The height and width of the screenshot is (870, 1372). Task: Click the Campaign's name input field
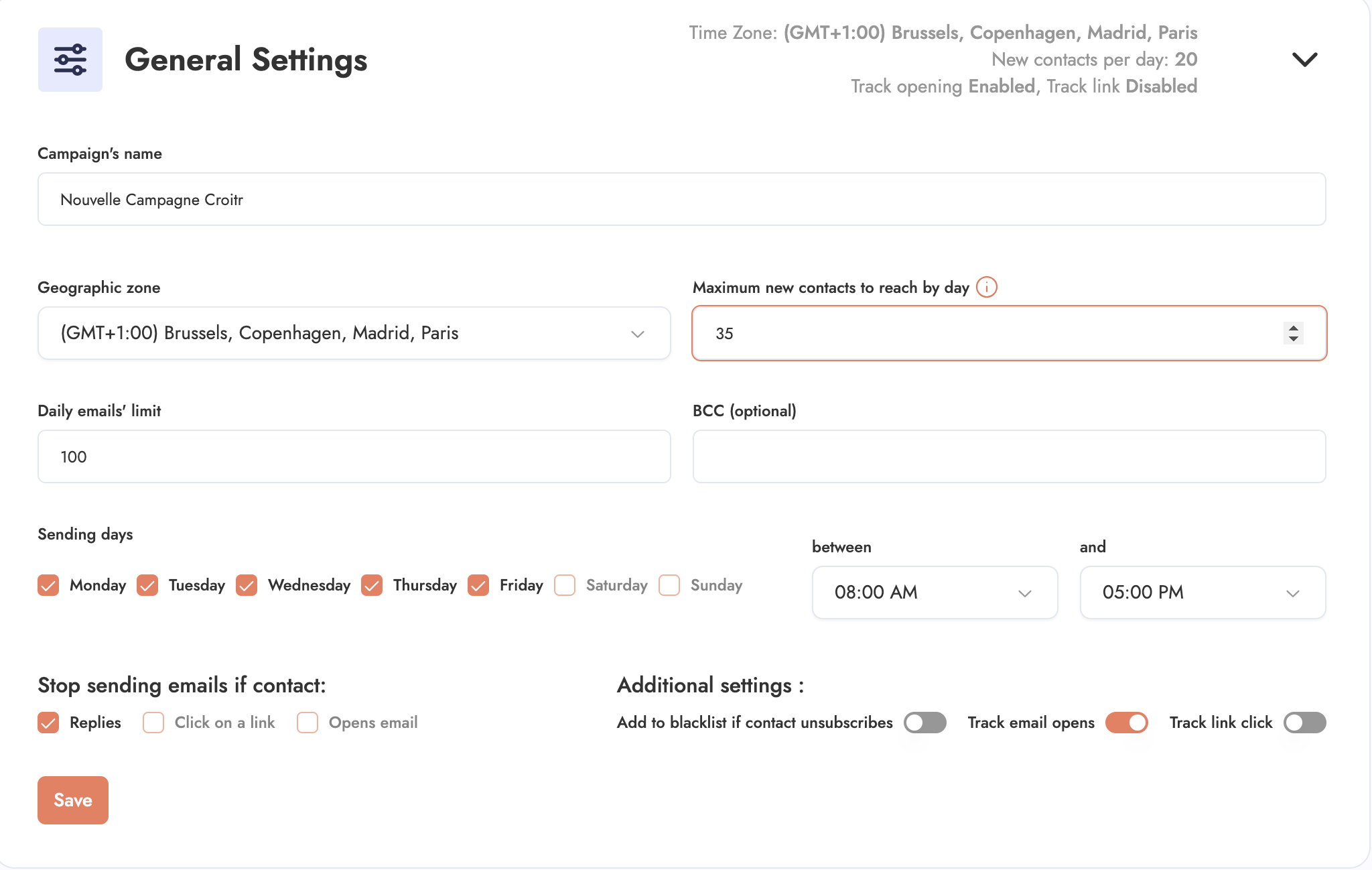[681, 200]
